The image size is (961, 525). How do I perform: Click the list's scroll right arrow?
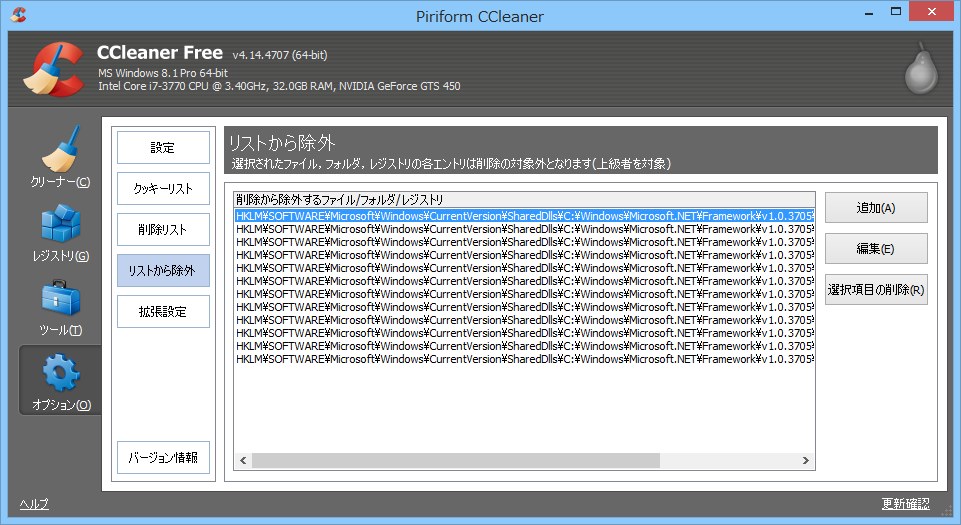point(806,461)
